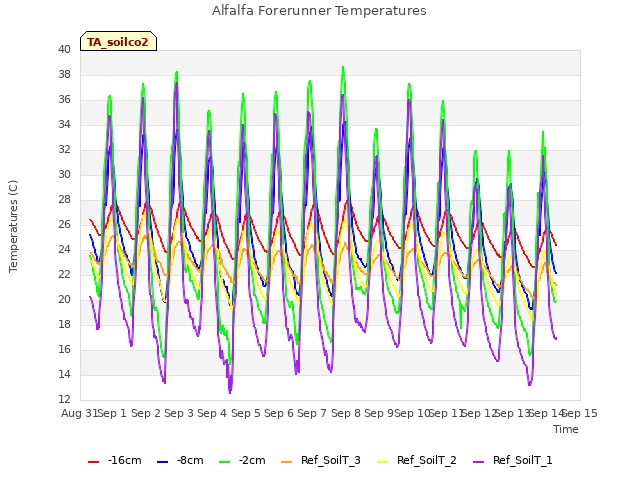640x480 pixels.
Task: Click the 22 y-axis tick label
Action: (x=64, y=274)
